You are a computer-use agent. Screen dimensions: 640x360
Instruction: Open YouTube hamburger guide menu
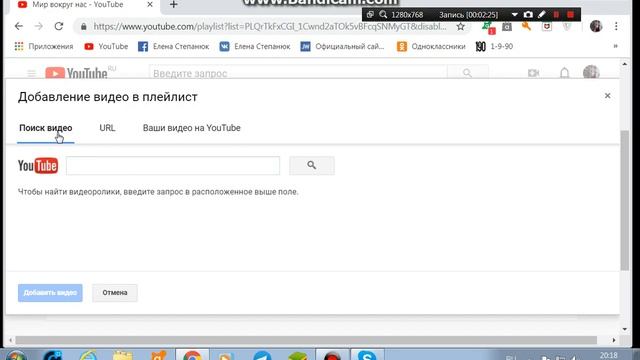pyautogui.click(x=31, y=73)
